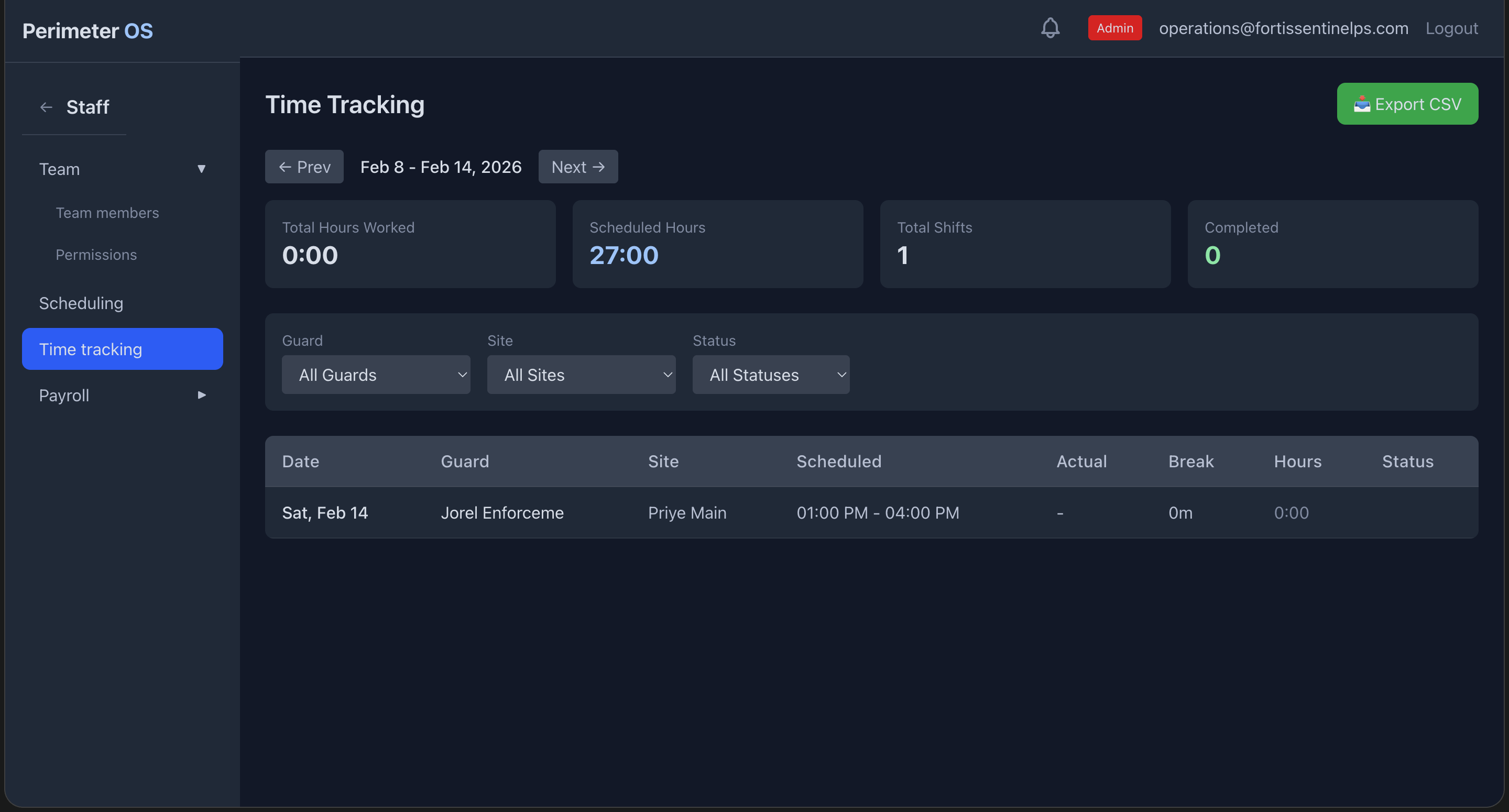
Task: Collapse the Team section arrow
Action: click(201, 169)
